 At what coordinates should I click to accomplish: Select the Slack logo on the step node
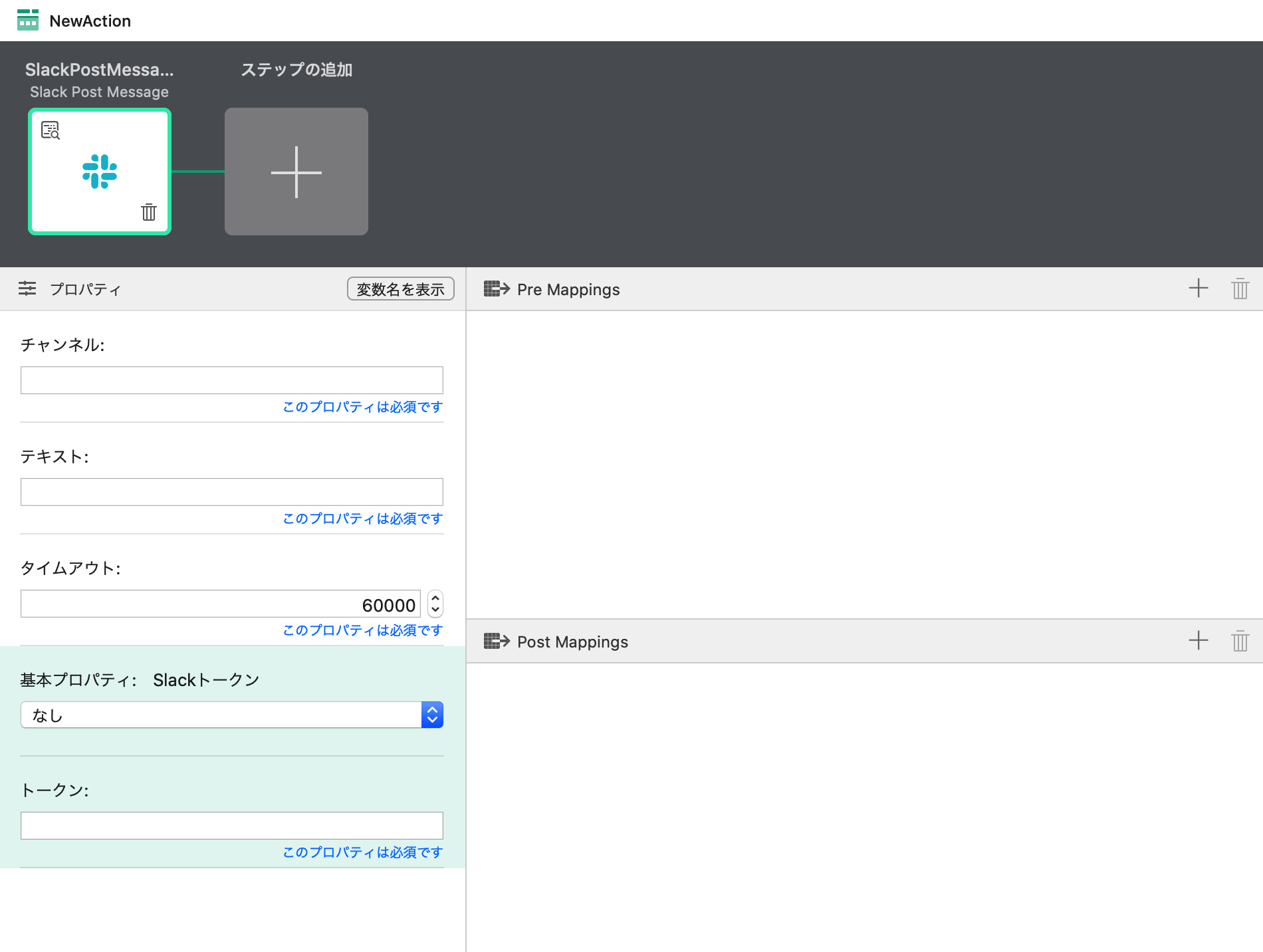99,172
